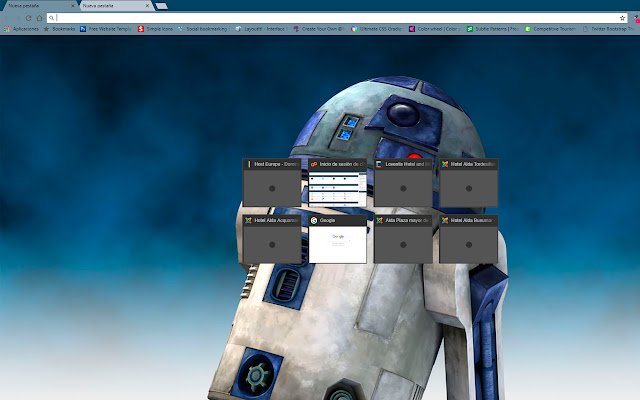Open the Social bookmarking bookmark
640x400 pixels.
click(x=203, y=29)
